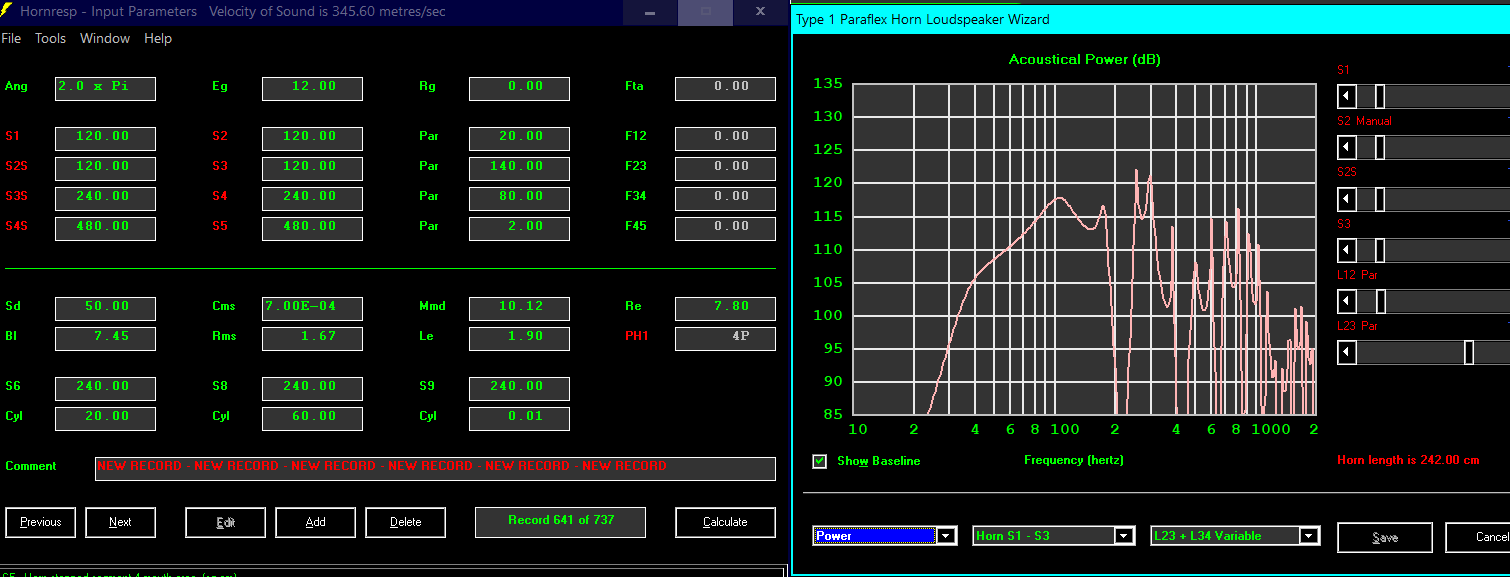Click the Comment text field
This screenshot has height=577, width=1510.
click(x=435, y=468)
